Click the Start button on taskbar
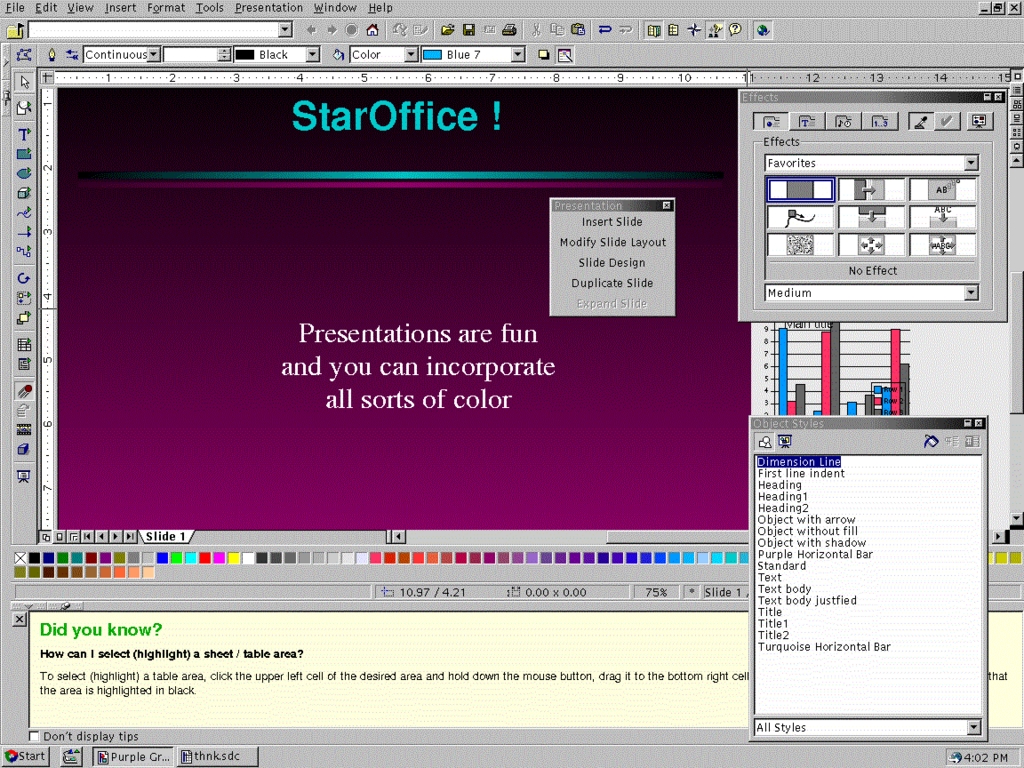 [26, 756]
